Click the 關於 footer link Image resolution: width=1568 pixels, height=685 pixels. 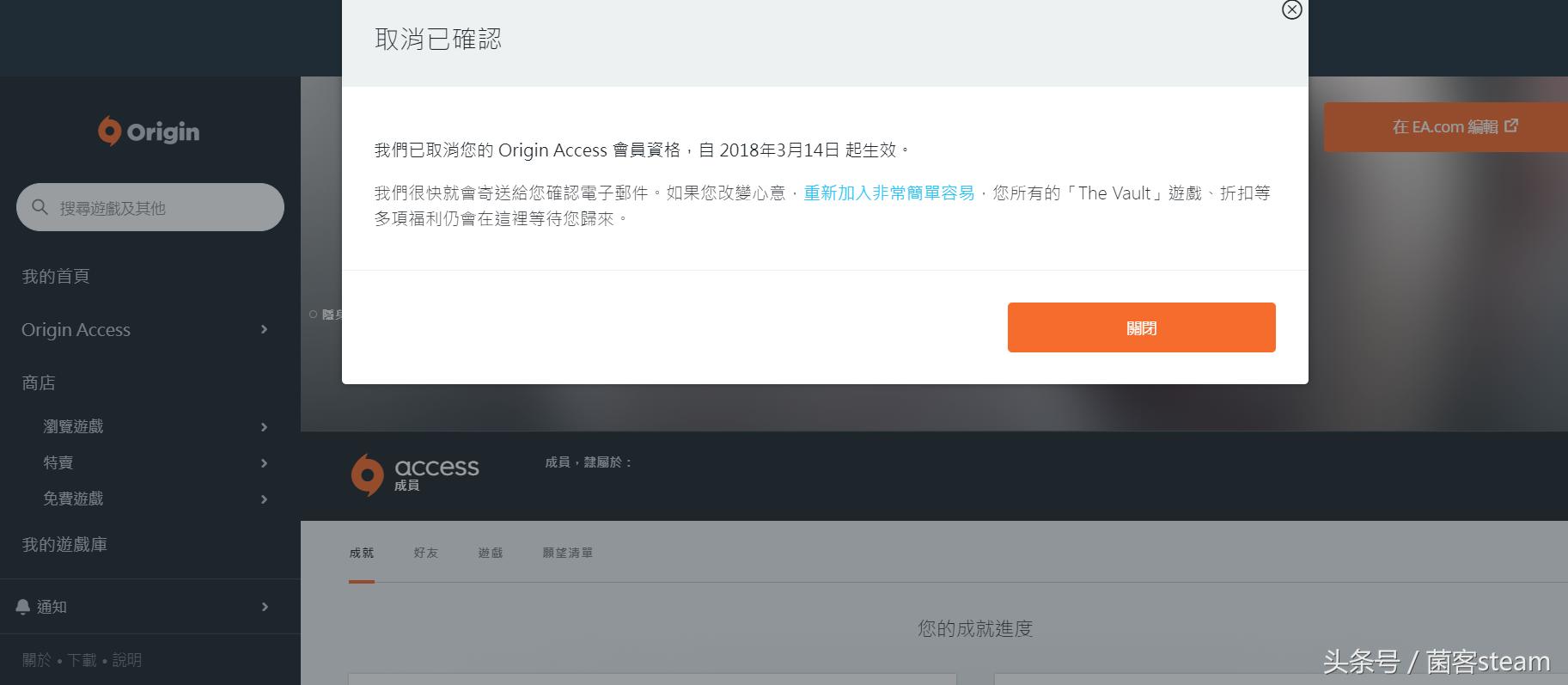[37, 660]
